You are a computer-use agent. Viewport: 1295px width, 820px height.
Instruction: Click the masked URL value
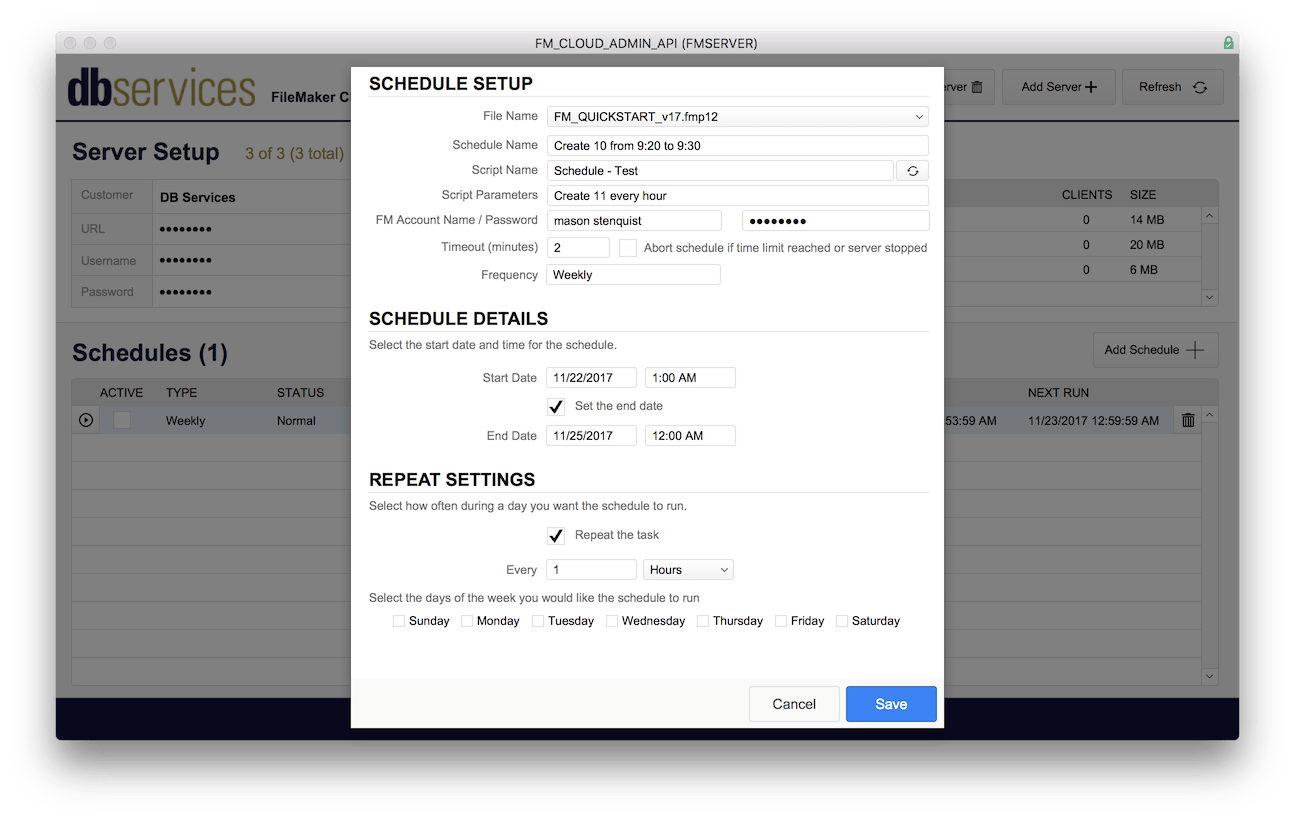pos(185,229)
